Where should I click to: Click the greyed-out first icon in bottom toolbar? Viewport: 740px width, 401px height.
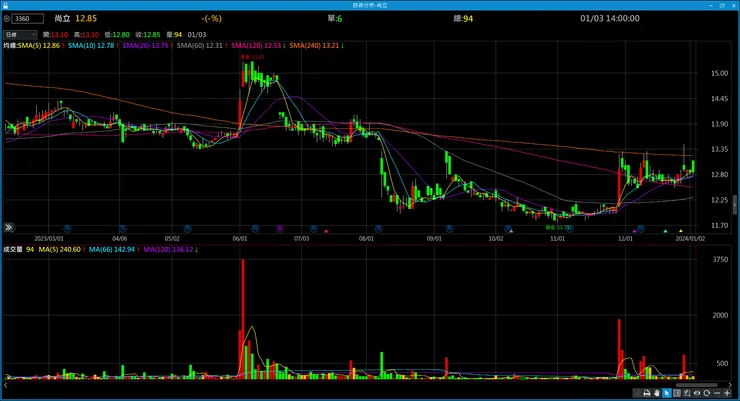coord(637,393)
